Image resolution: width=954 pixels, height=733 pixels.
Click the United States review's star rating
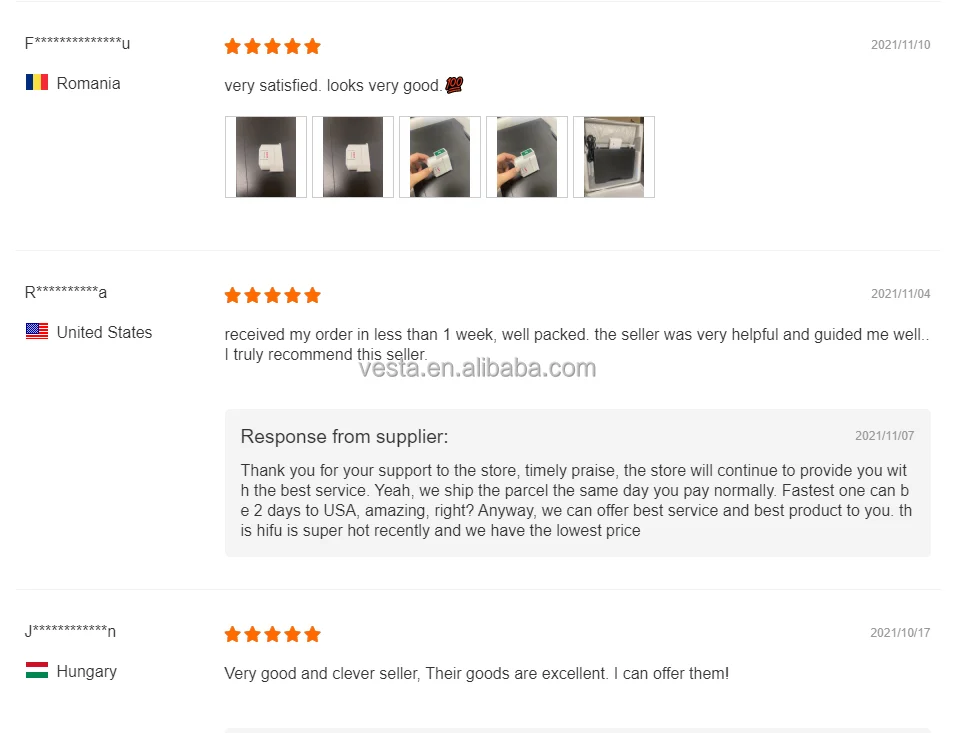tap(272, 295)
